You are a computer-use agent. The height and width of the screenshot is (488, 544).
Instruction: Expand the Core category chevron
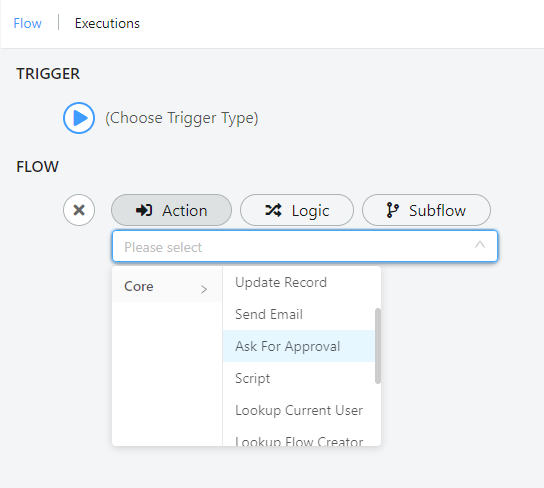[x=204, y=289]
